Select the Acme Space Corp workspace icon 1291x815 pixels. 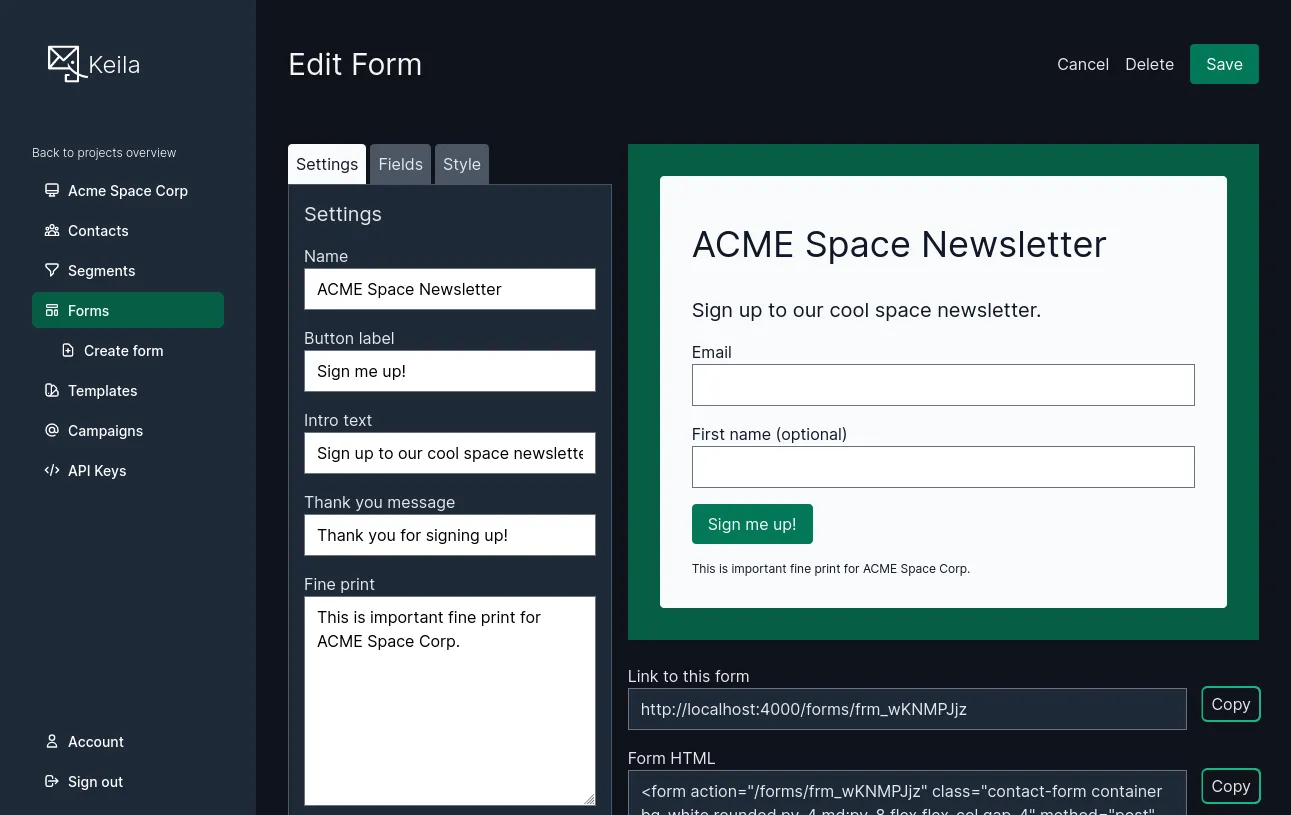pos(52,190)
